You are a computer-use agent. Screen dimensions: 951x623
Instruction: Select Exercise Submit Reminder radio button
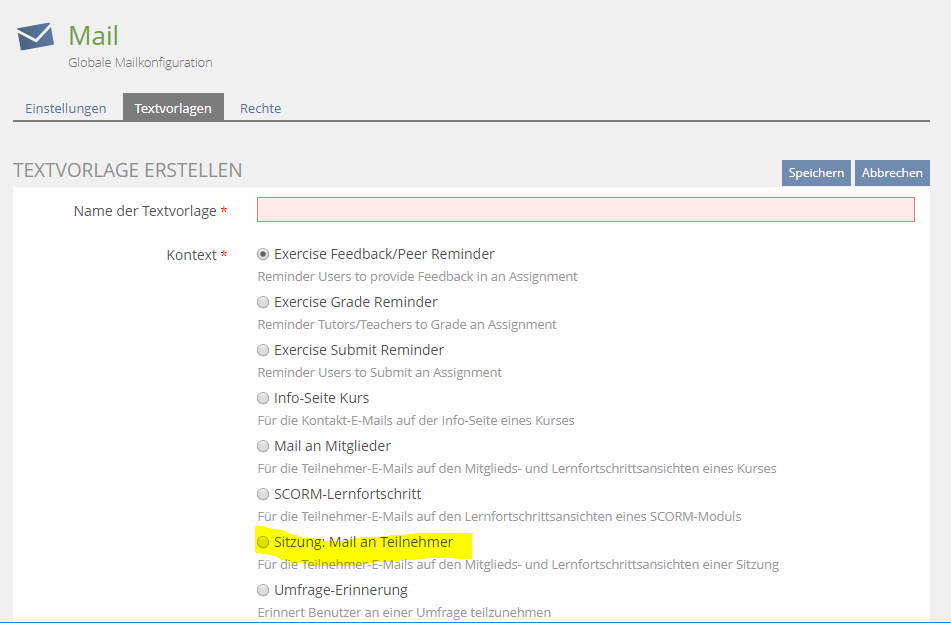click(x=263, y=350)
